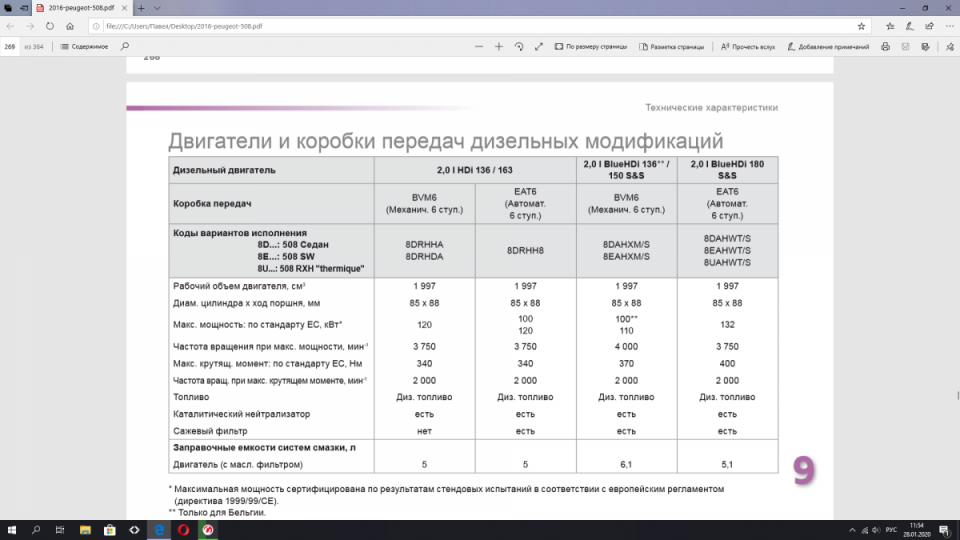This screenshot has width=960, height=540.
Task: Open the Settings and more ellipsis menu
Action: (950, 26)
